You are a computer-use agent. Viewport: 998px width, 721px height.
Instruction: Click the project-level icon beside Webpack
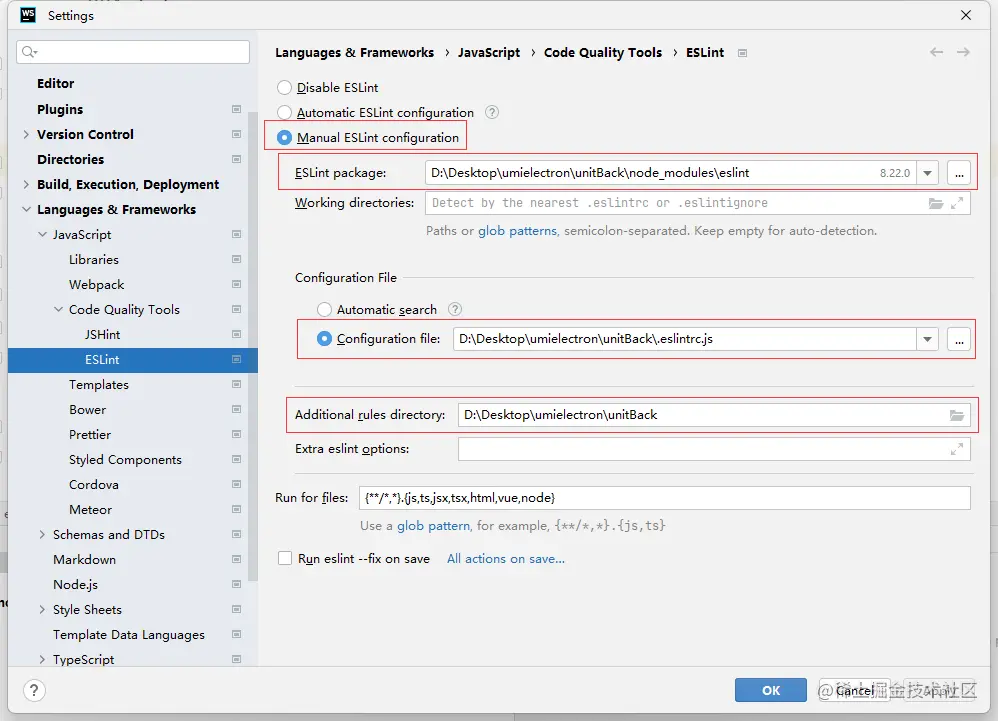click(236, 284)
